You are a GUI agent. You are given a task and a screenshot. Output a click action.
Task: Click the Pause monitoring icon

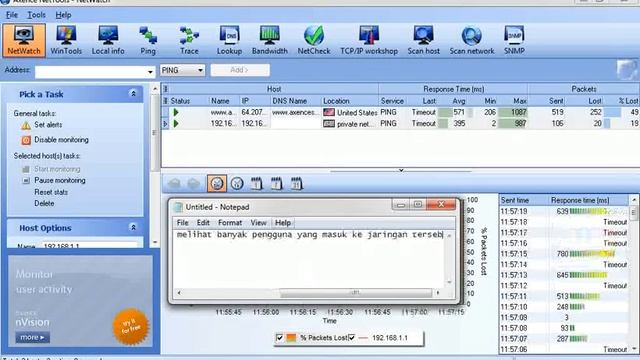pyautogui.click(x=26, y=180)
